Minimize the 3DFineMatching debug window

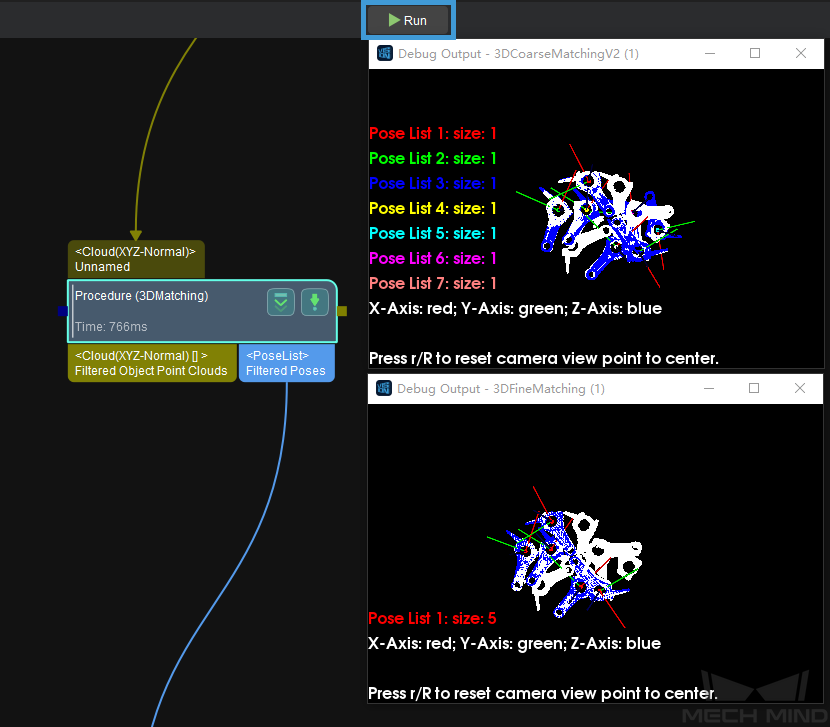tap(709, 389)
